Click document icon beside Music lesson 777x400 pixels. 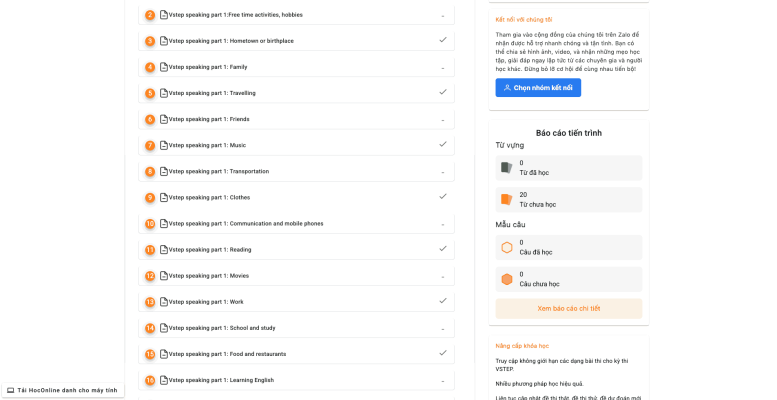[x=164, y=145]
